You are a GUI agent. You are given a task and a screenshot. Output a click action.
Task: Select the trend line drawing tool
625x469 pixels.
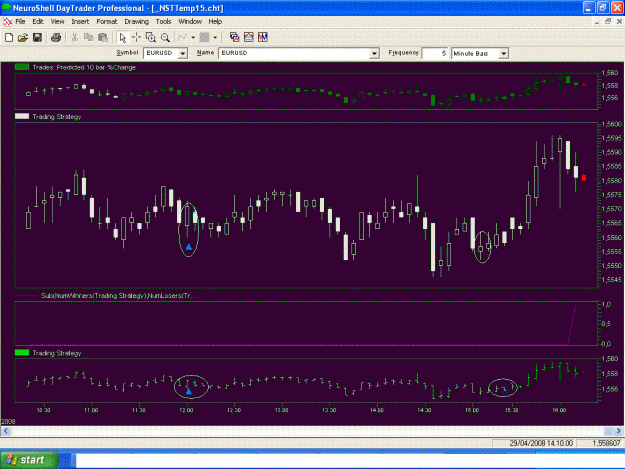point(182,37)
